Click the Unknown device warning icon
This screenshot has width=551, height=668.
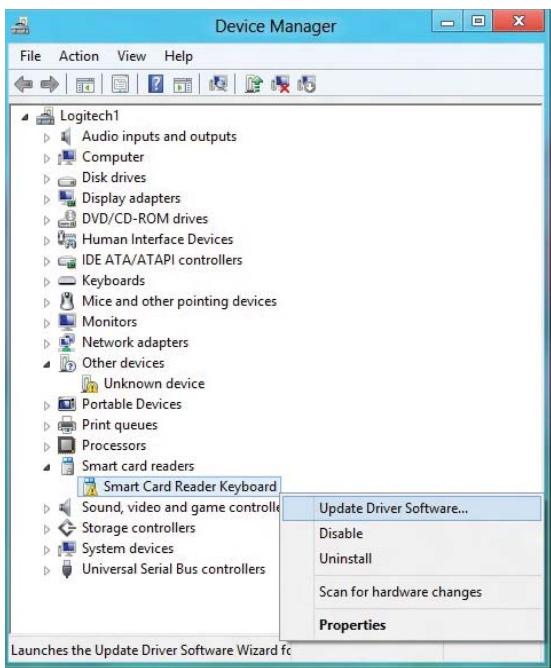pos(89,383)
